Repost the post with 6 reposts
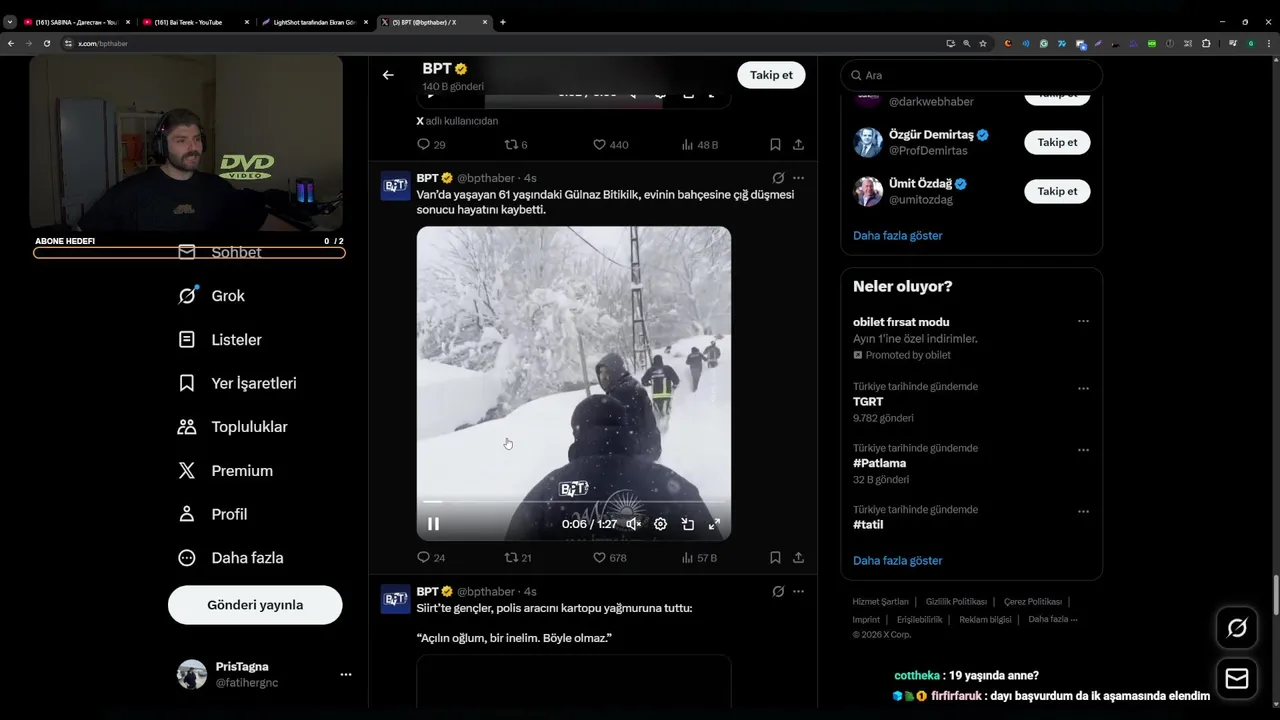The height and width of the screenshot is (720, 1280). coord(516,145)
